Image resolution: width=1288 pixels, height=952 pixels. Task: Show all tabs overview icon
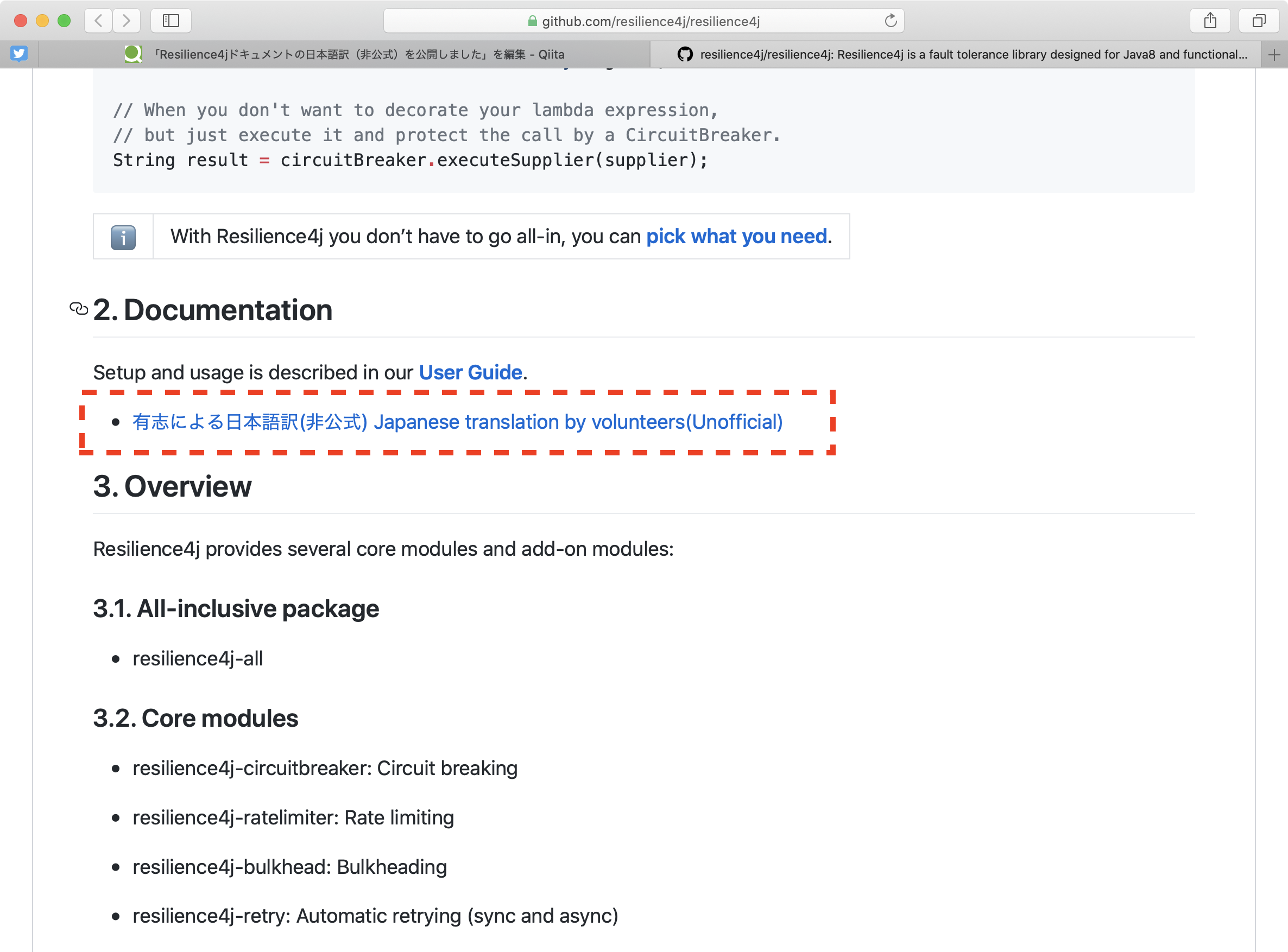[x=1259, y=21]
